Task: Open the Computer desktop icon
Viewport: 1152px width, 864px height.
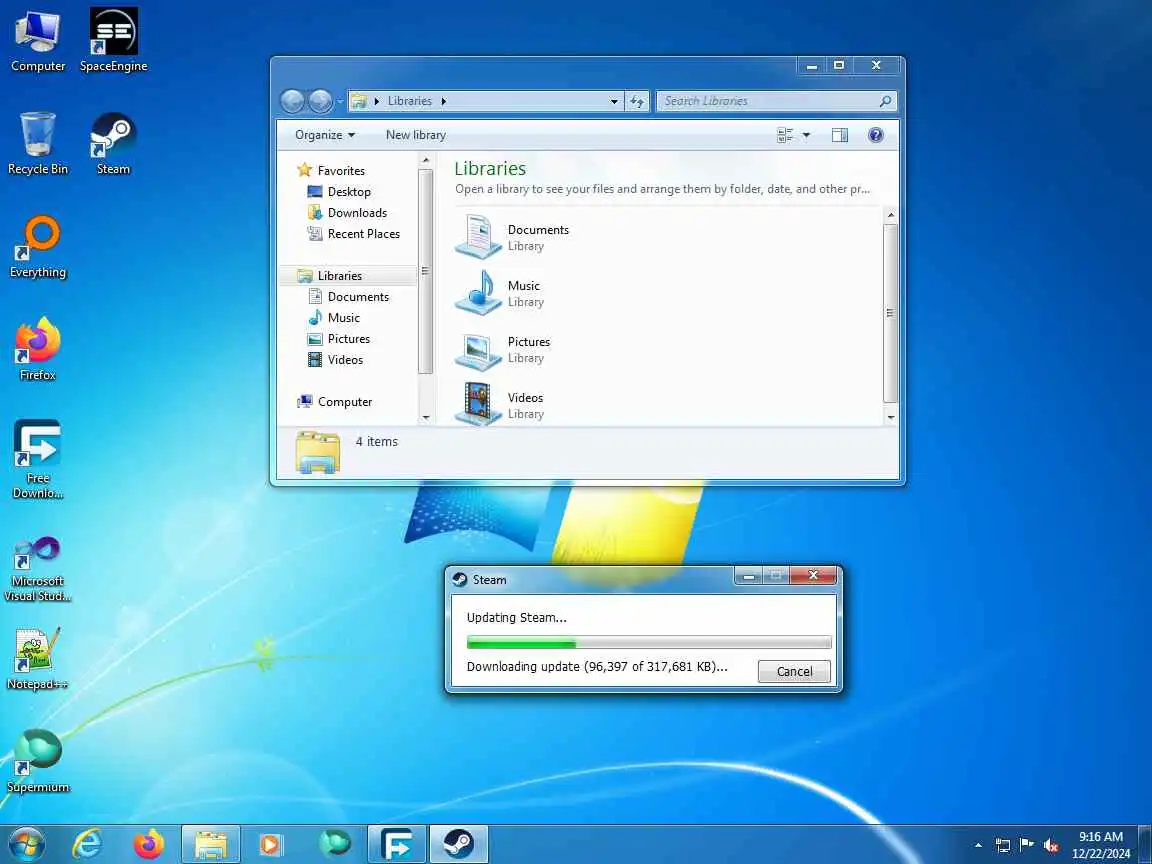Action: pos(37,40)
